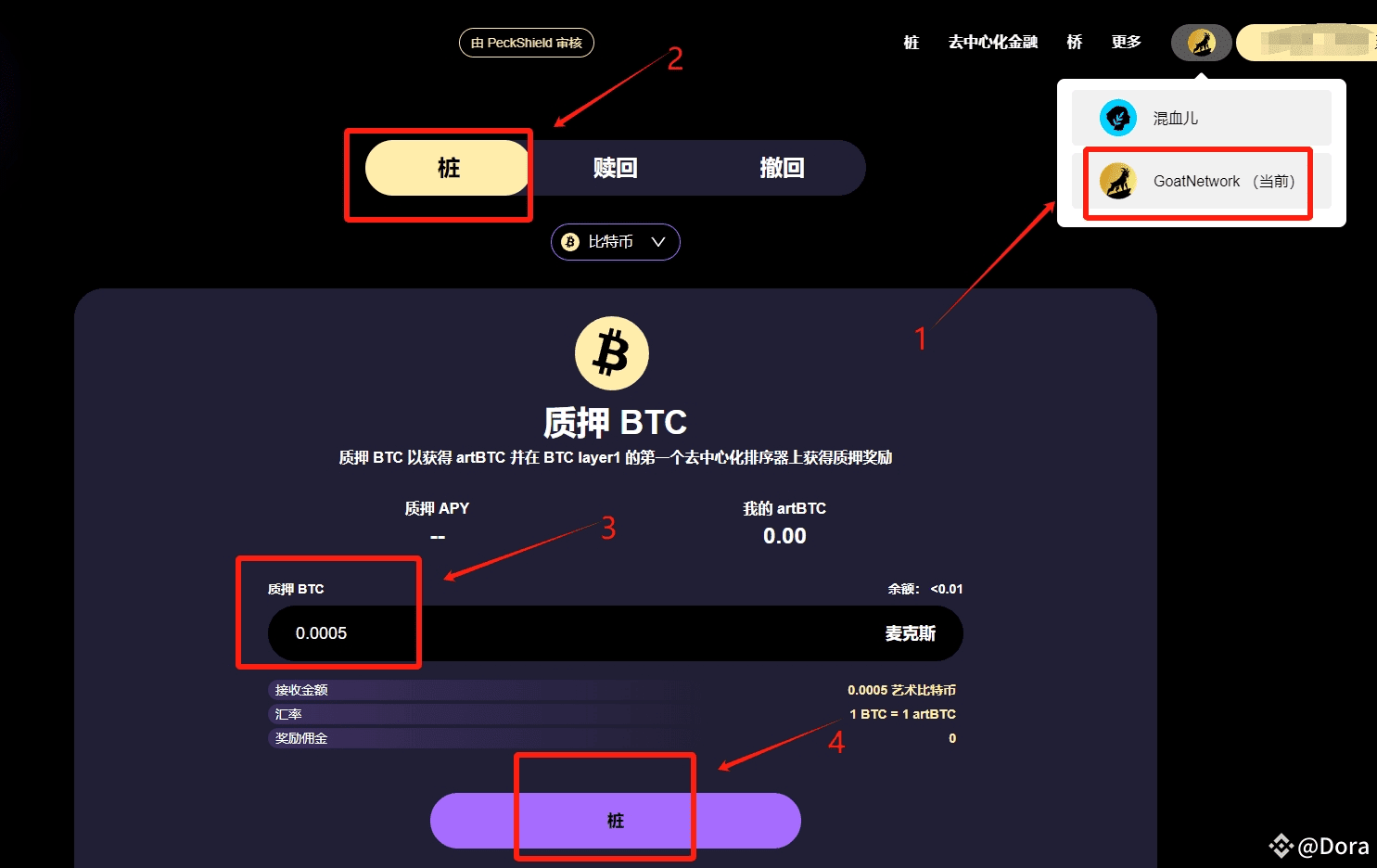
Task: Click the 由 PeckShield 审核 badge
Action: click(x=527, y=43)
